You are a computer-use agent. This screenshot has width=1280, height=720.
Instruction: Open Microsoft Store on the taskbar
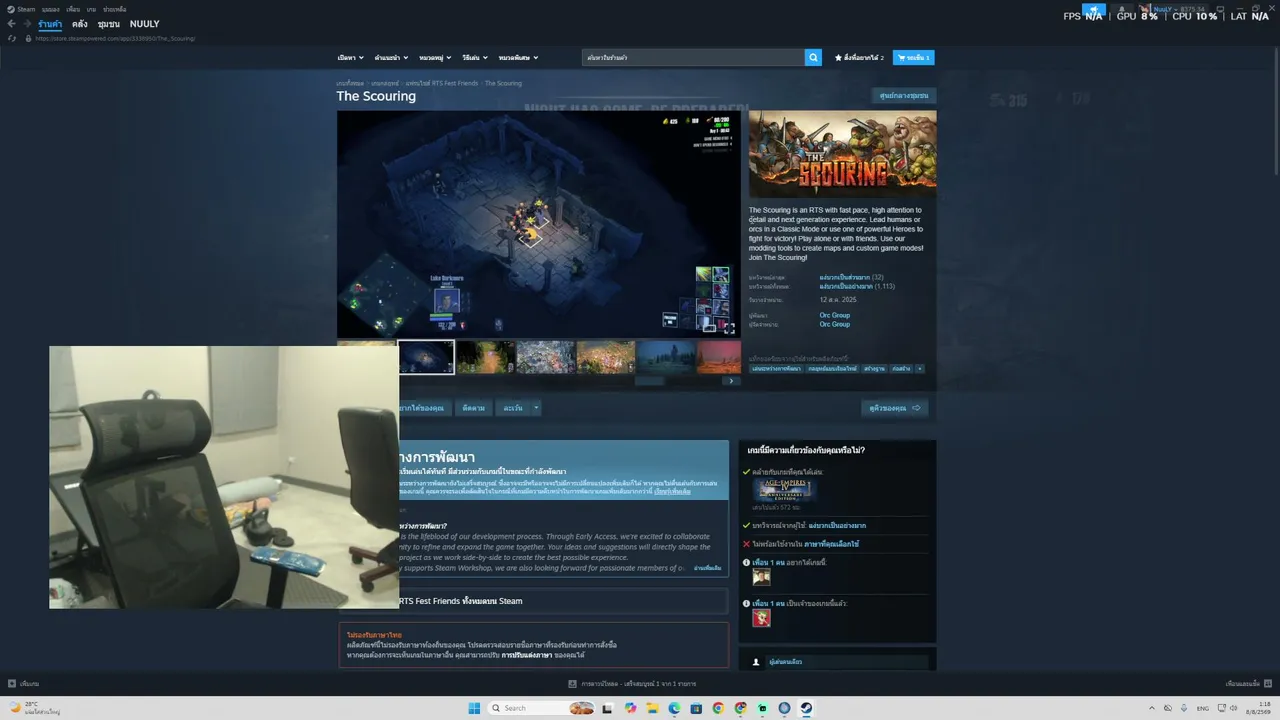[x=696, y=708]
